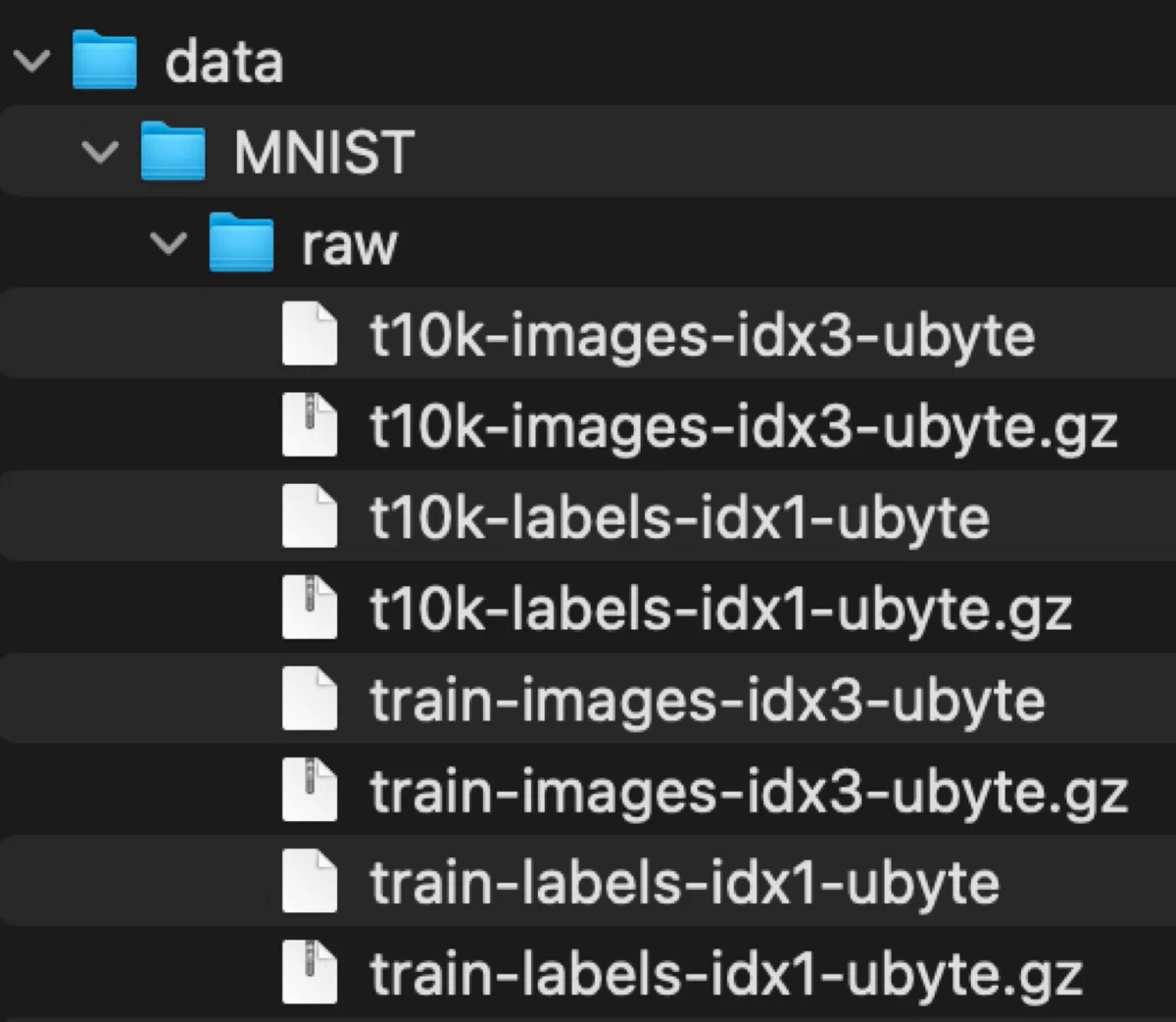
Task: Click the train-images-idx3-ubyte.gz archive icon
Action: coord(310,791)
